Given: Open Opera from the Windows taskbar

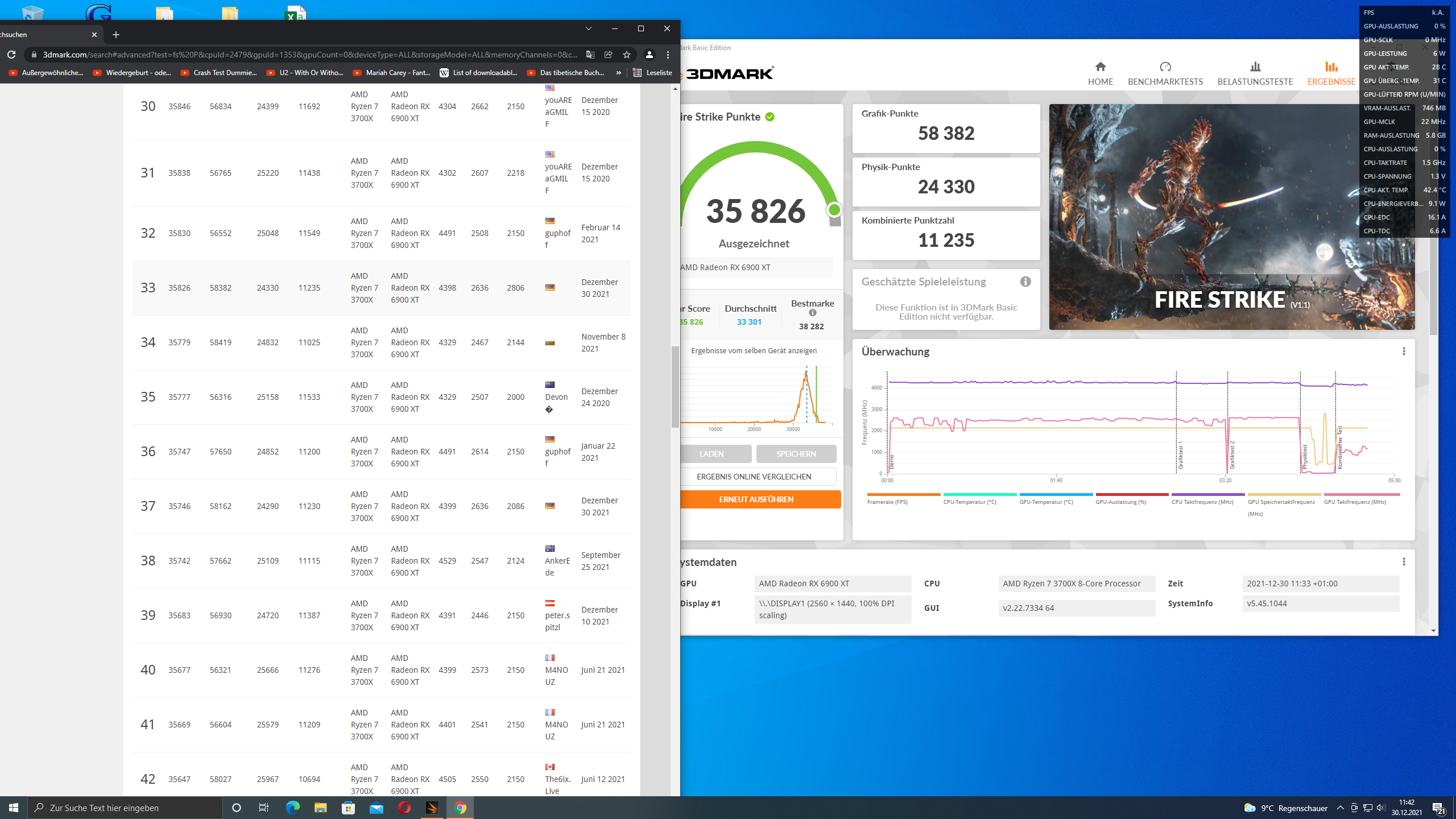Looking at the screenshot, I should pos(404,808).
